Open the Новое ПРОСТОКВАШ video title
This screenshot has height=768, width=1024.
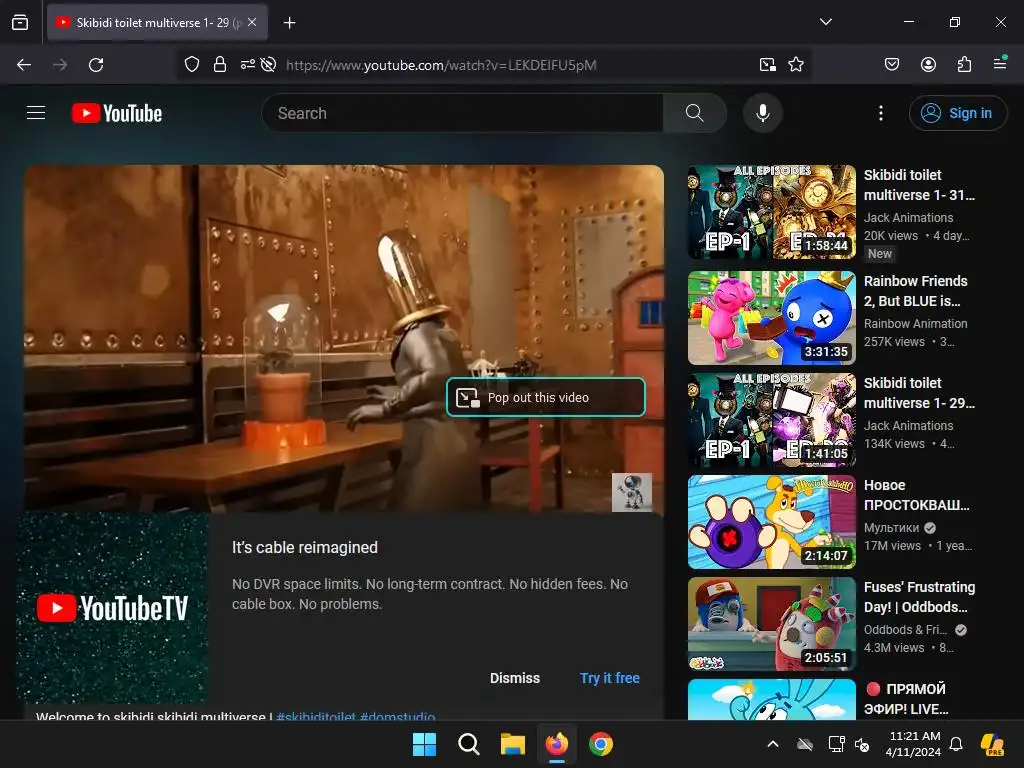point(916,495)
